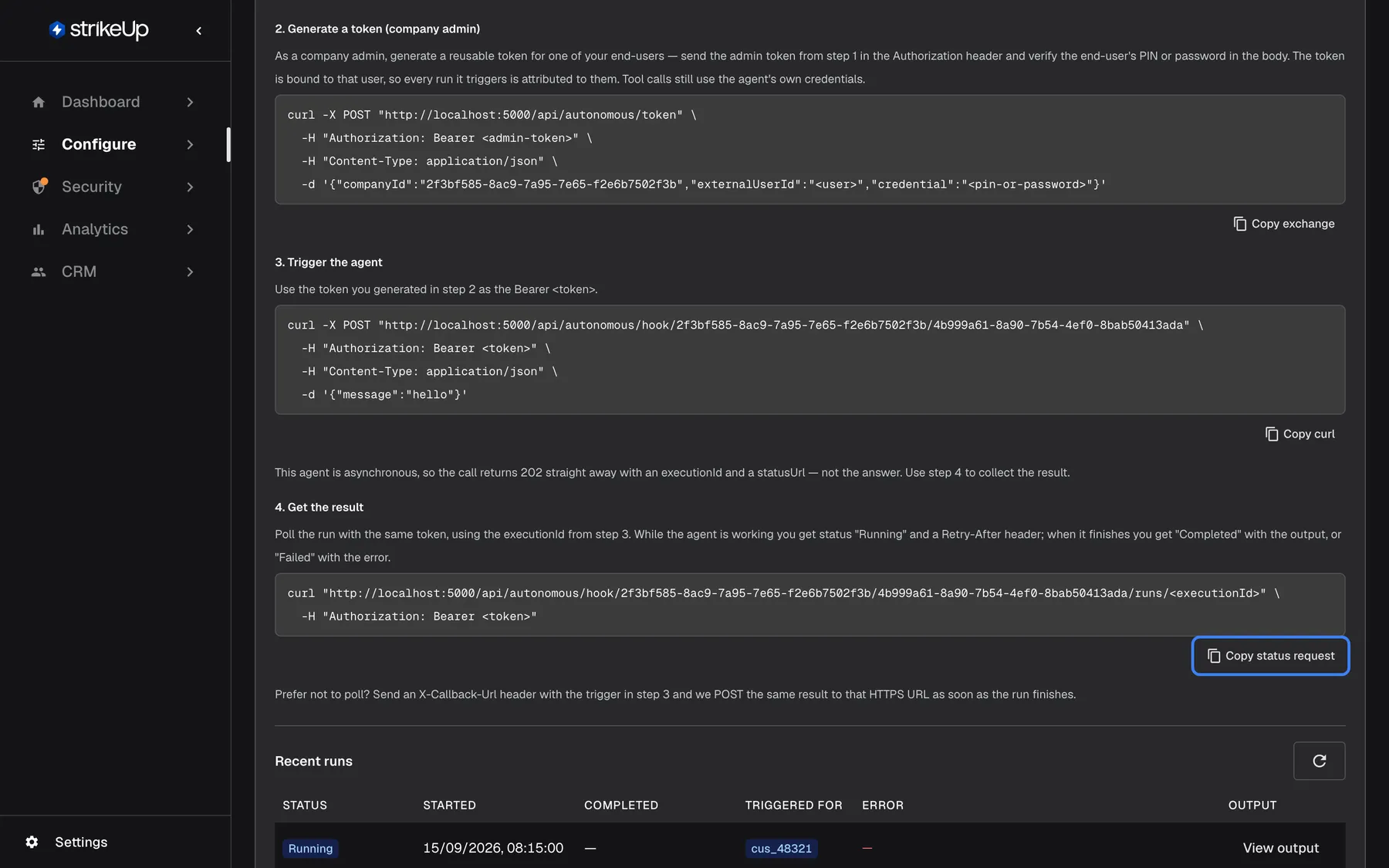Click Copy curl button
Viewport: 1389px width, 868px height.
[1299, 434]
